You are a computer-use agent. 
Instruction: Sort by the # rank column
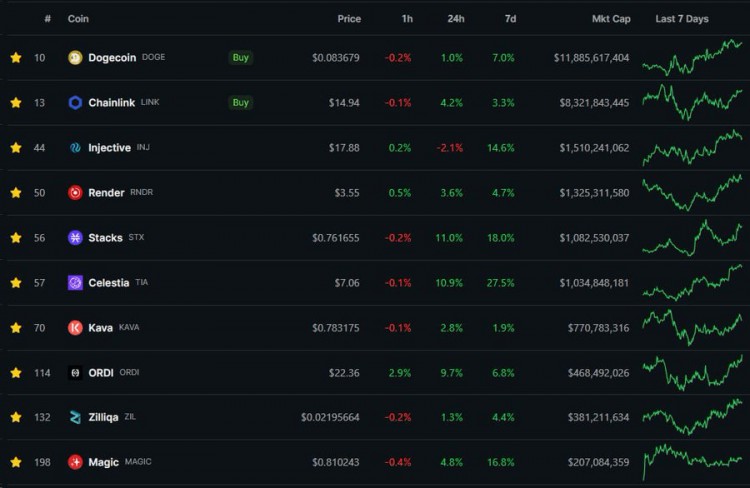point(47,19)
